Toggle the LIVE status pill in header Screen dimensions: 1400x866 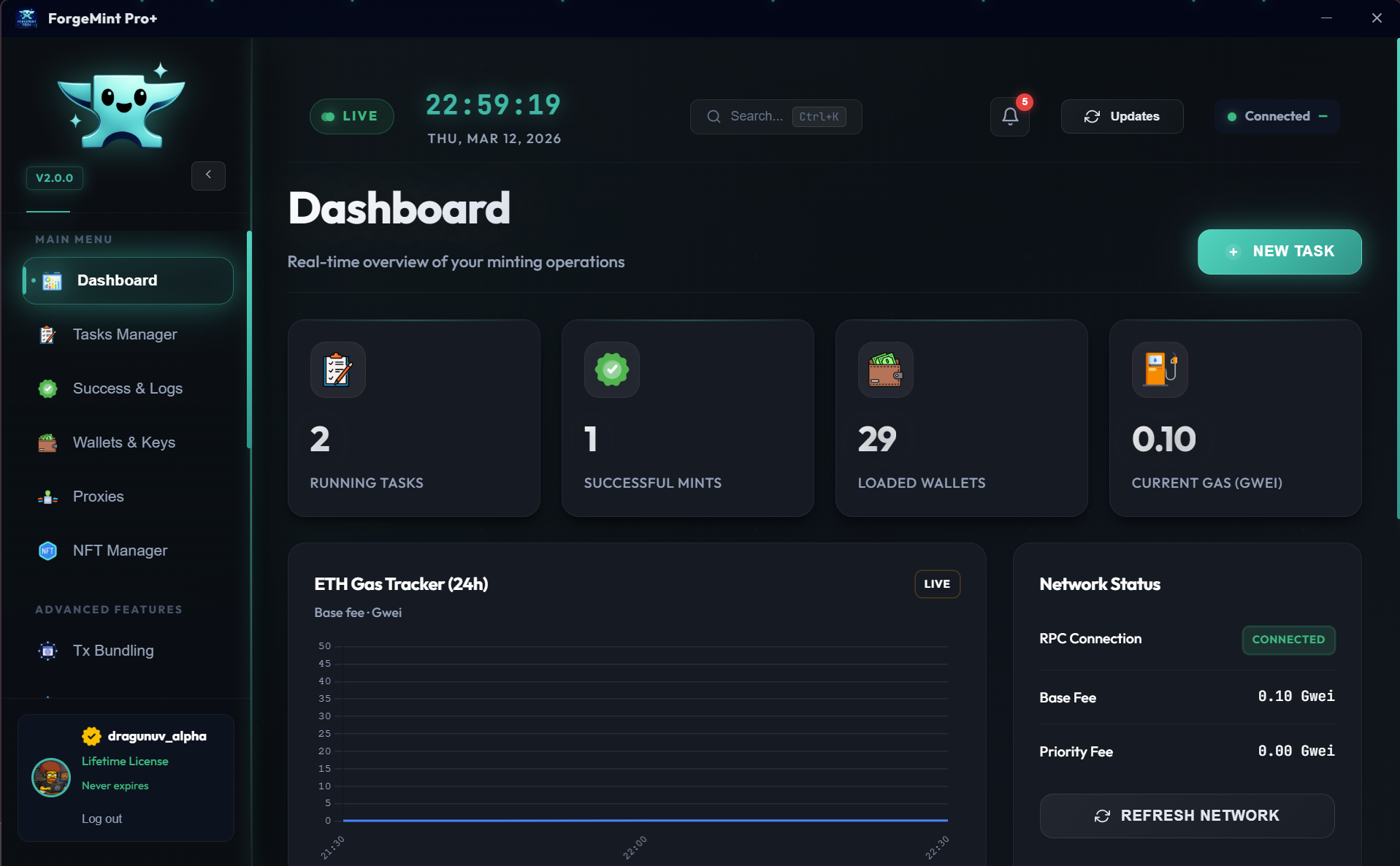(351, 117)
